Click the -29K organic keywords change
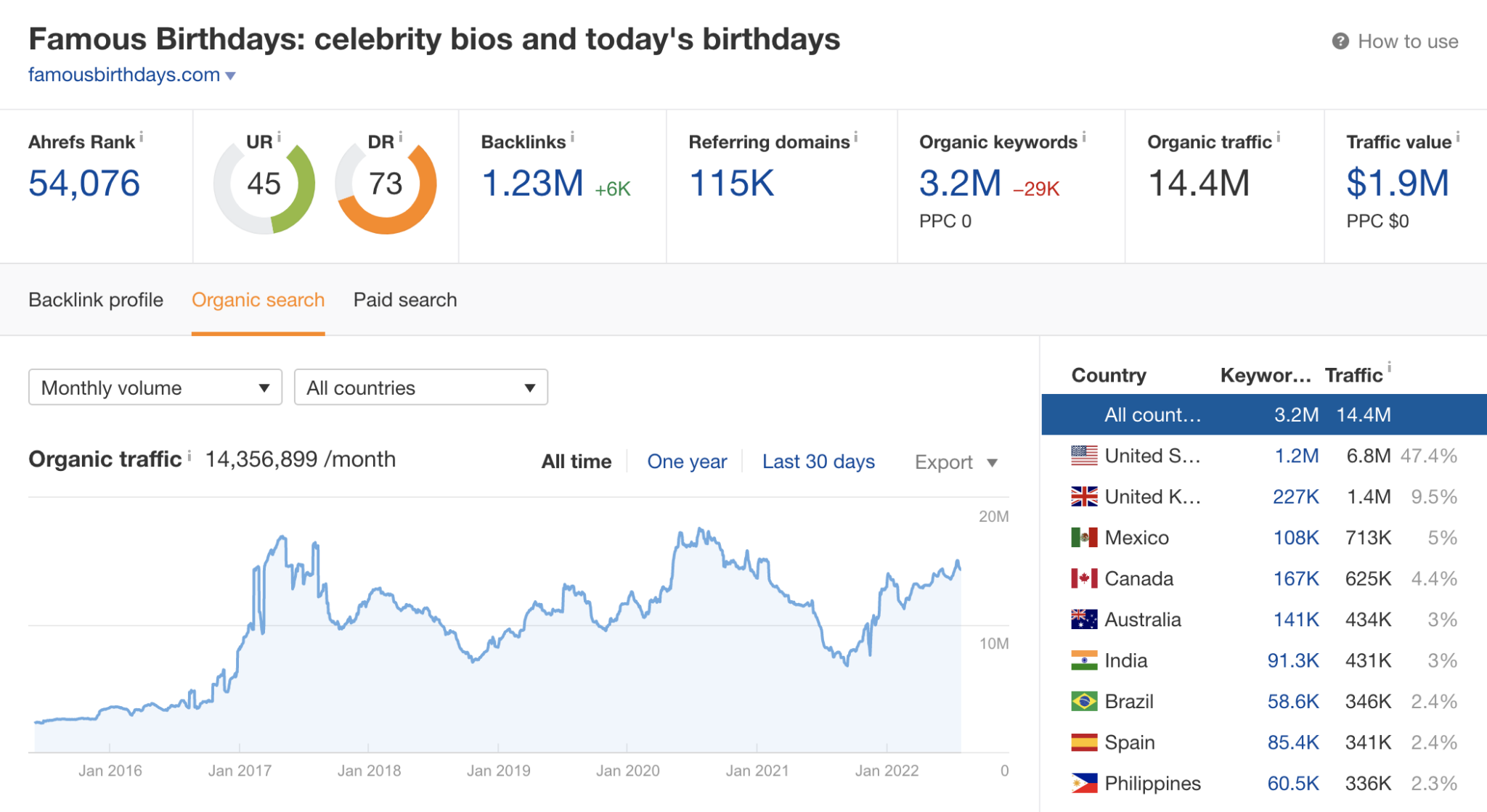 [x=1036, y=189]
